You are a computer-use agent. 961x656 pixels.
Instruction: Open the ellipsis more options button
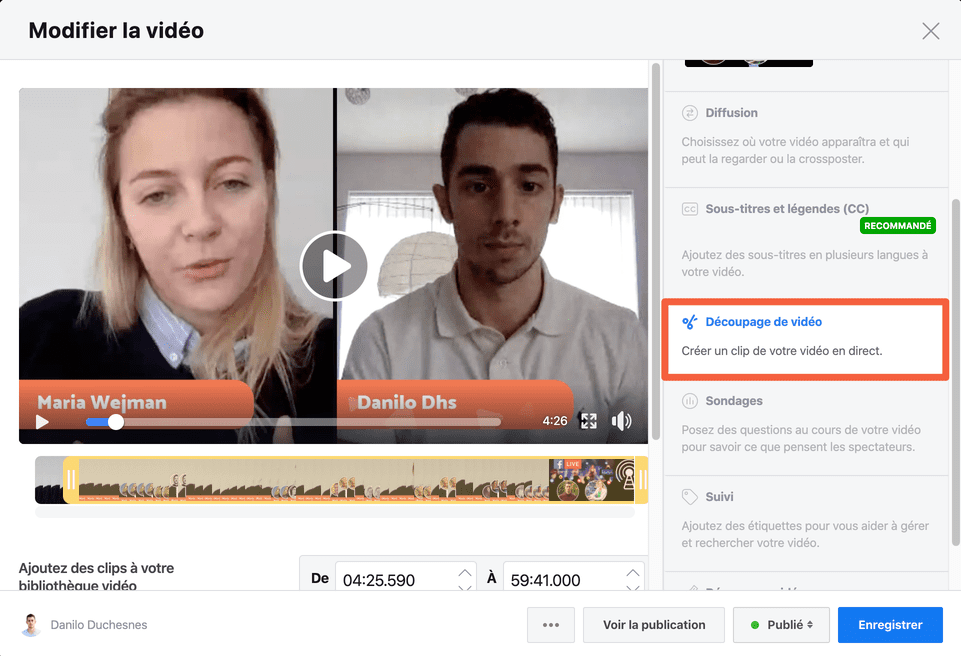551,624
